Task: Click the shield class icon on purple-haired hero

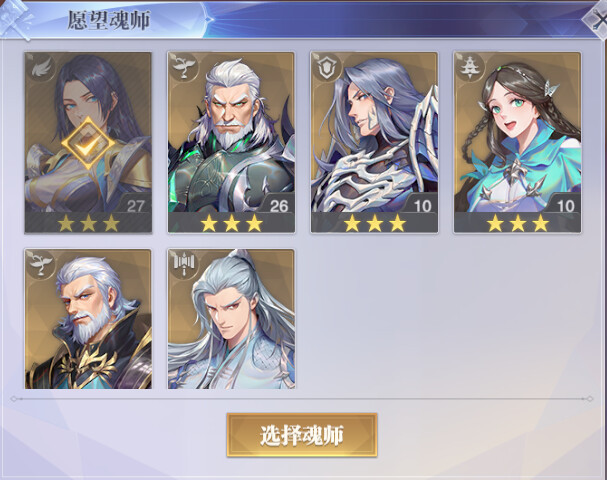Action: pyautogui.click(x=327, y=68)
